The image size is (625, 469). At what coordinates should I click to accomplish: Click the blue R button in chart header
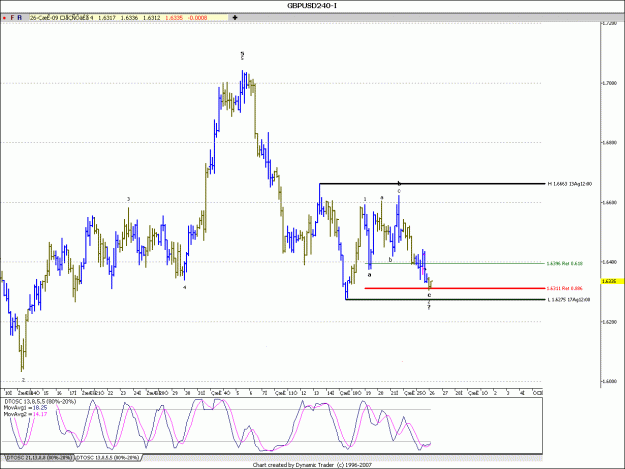point(20,18)
